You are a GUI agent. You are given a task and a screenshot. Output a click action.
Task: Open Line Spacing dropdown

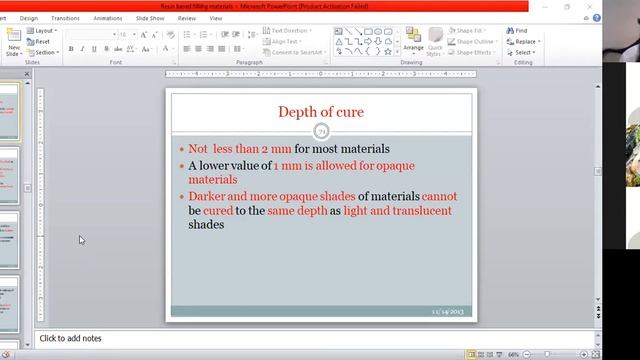pos(253,35)
